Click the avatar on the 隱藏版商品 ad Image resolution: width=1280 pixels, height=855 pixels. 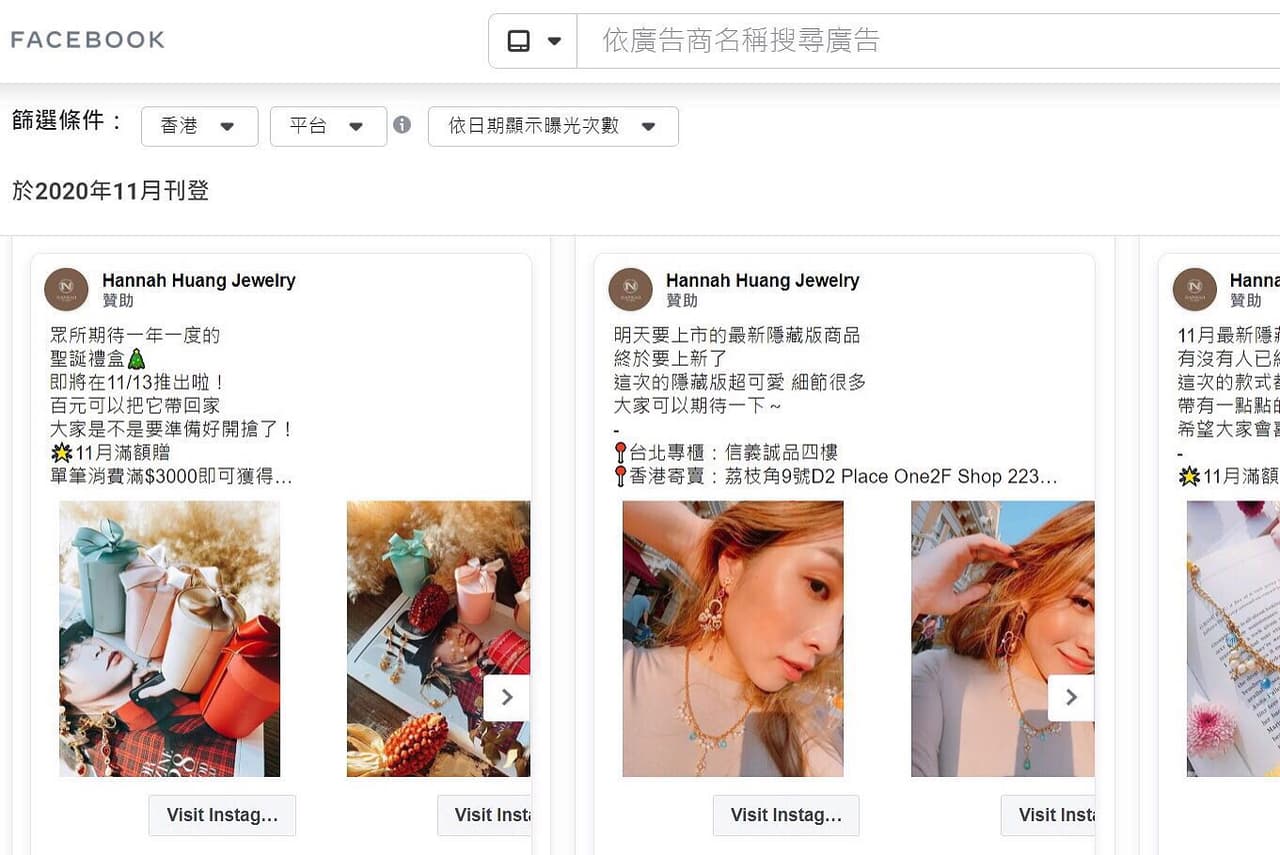tap(630, 290)
